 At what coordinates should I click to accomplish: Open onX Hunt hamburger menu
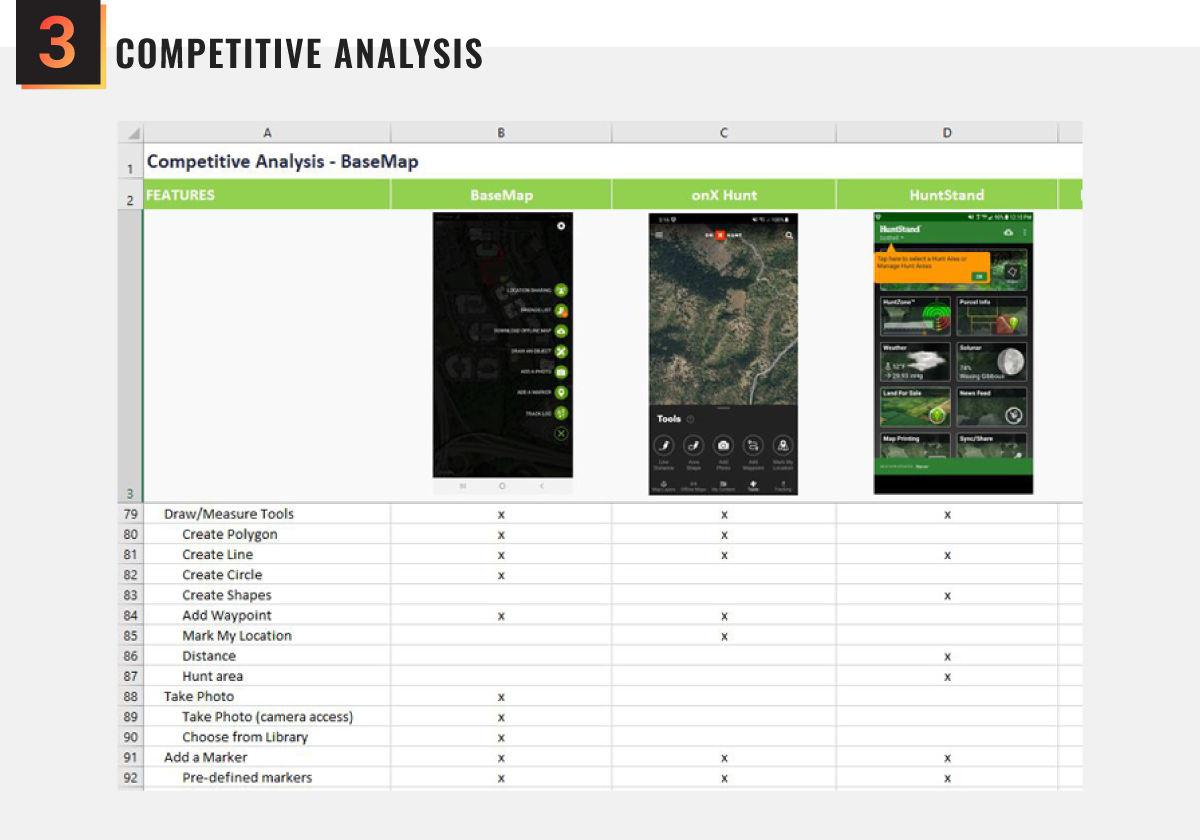pos(659,235)
